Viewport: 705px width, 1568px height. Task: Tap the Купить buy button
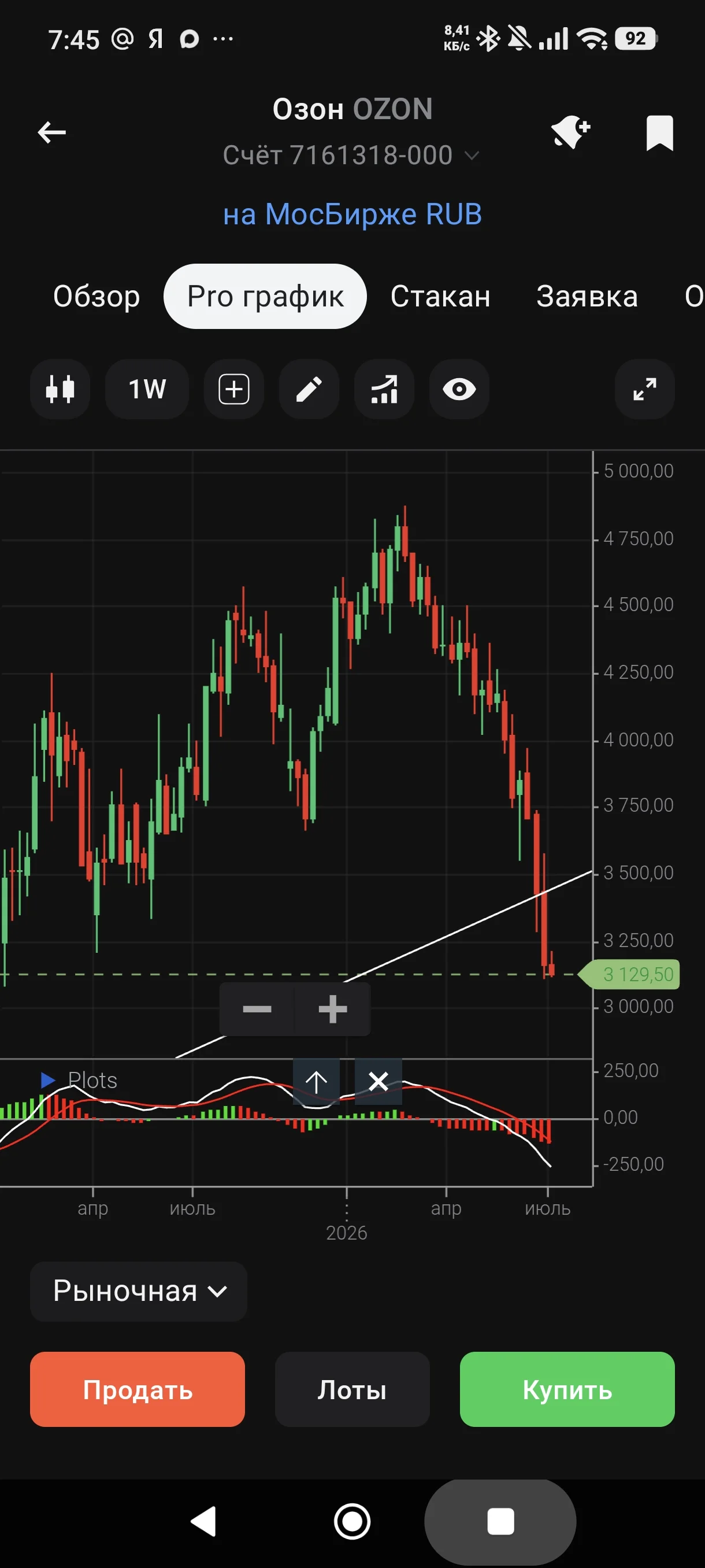[567, 1389]
